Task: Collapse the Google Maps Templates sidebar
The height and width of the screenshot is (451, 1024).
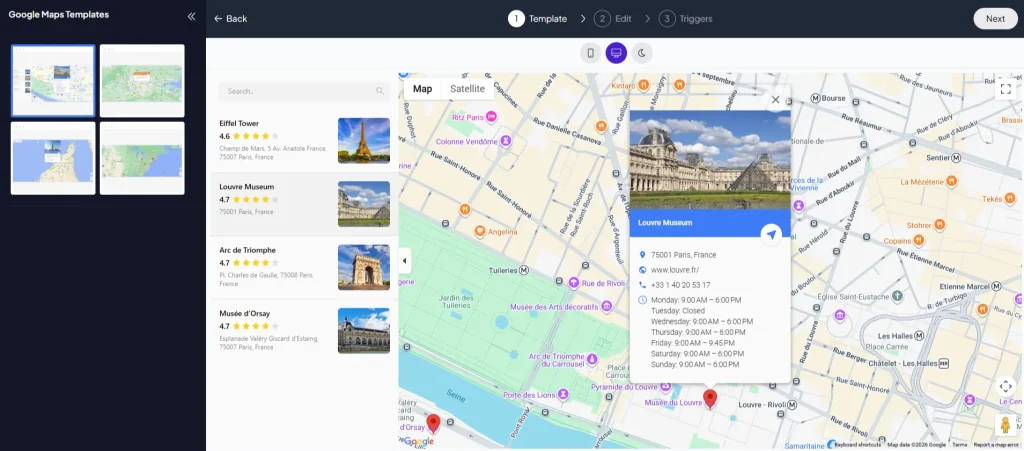Action: (x=191, y=16)
